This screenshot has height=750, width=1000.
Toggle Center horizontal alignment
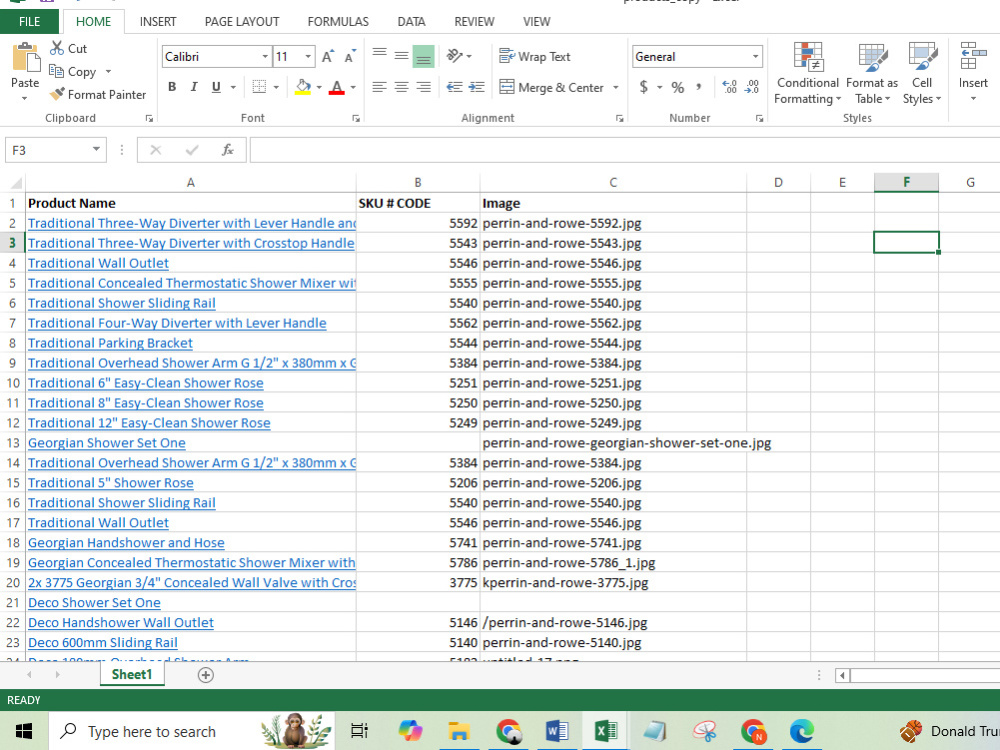[401, 87]
